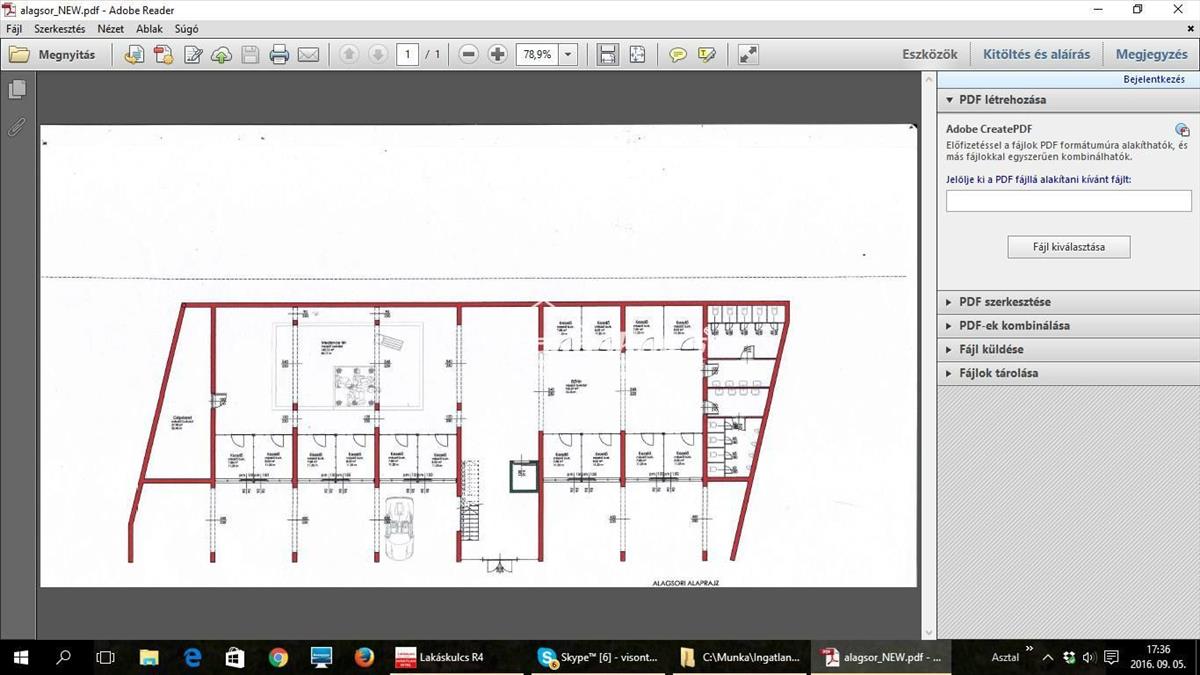Open the Nézet menu
1200x675 pixels.
tap(110, 29)
